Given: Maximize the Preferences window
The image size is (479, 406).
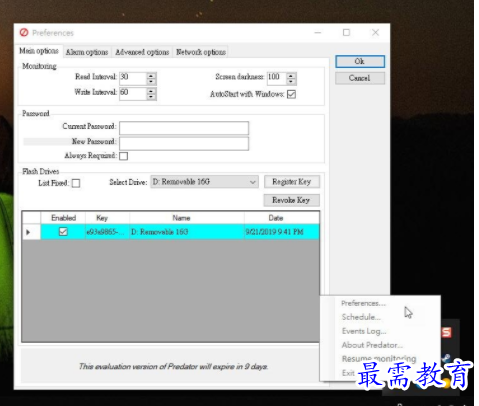Looking at the screenshot, I should [x=346, y=32].
